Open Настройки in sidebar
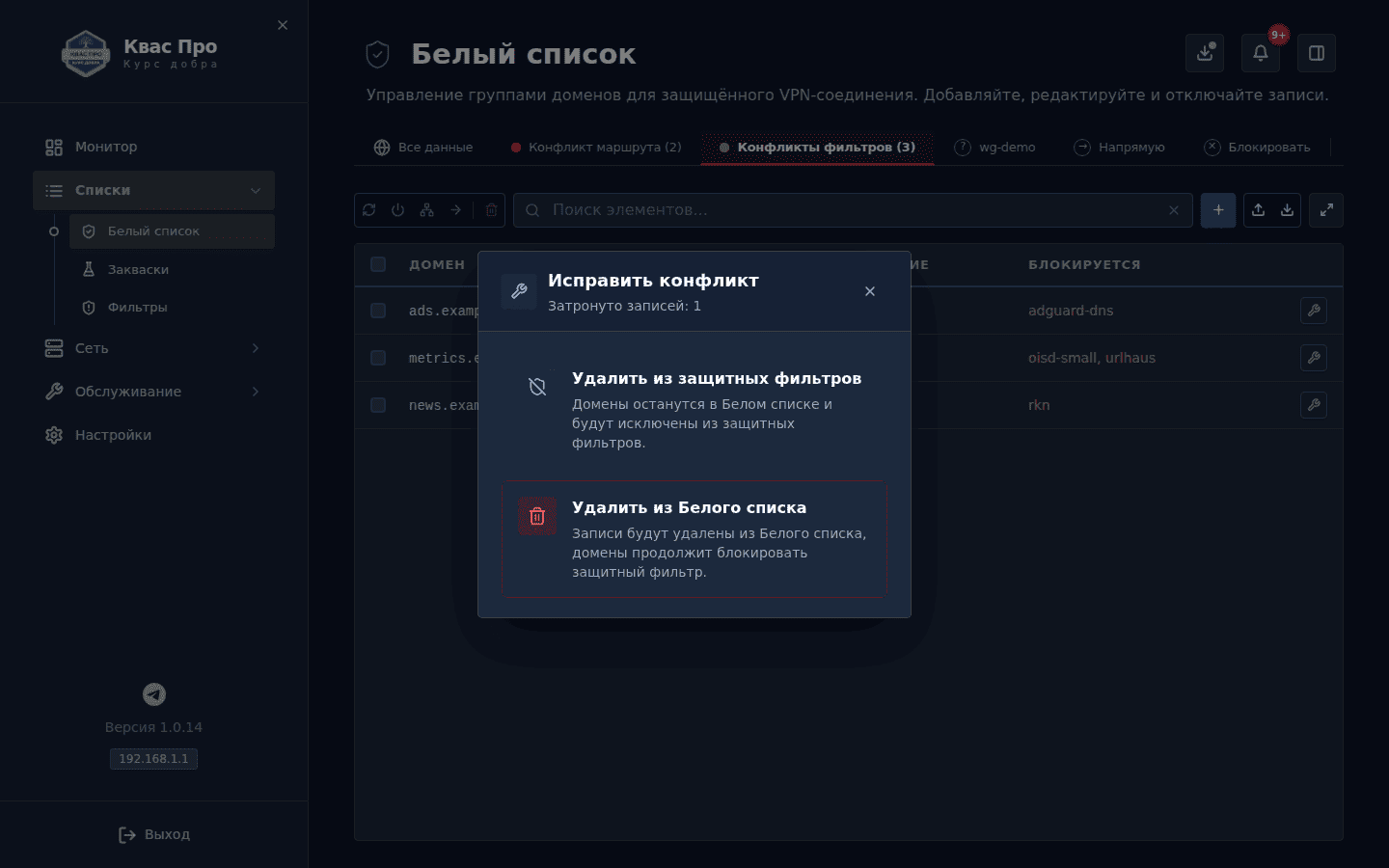The width and height of the screenshot is (1389, 868). coord(154,435)
